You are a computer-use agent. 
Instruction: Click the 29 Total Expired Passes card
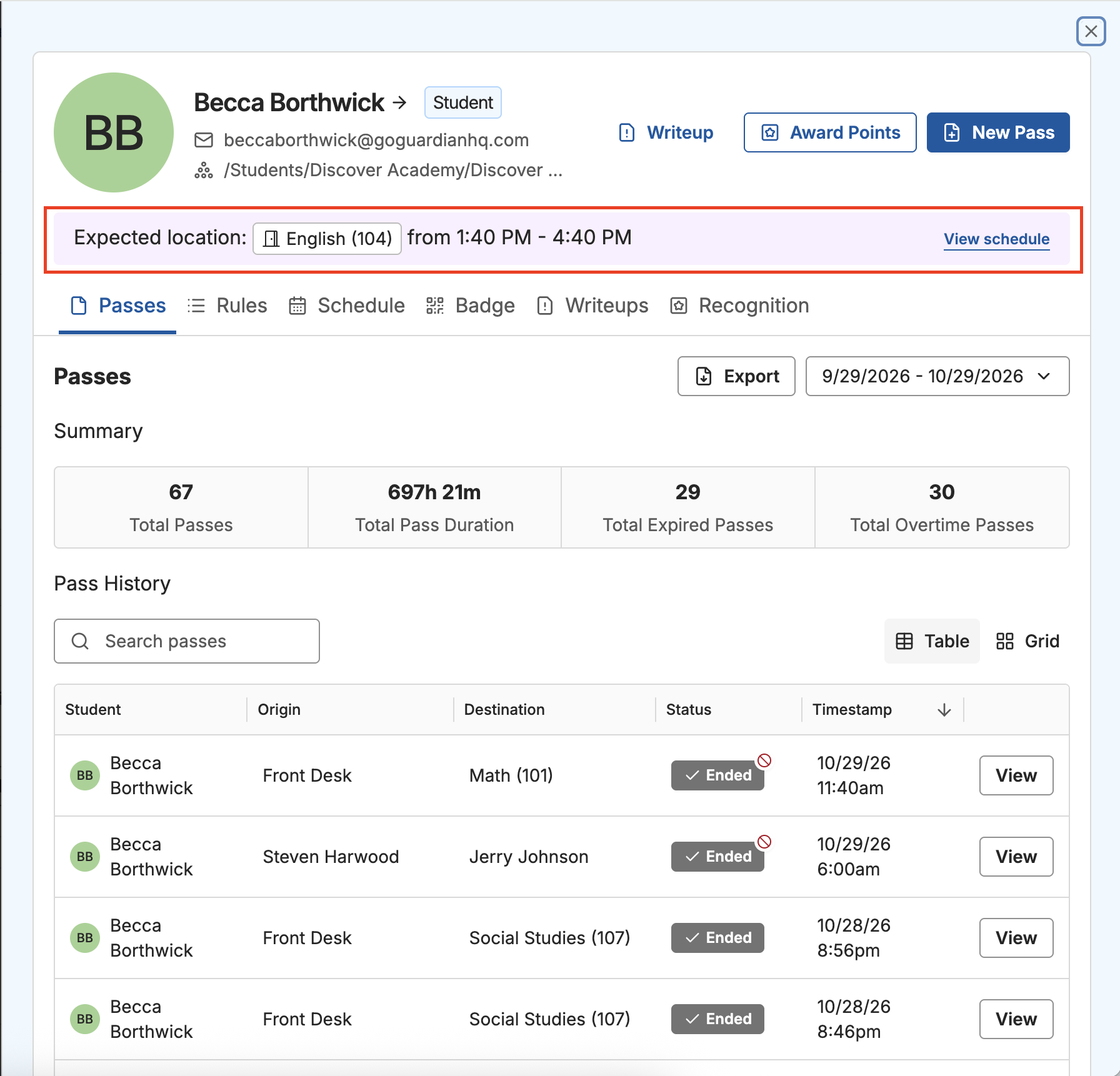(687, 507)
